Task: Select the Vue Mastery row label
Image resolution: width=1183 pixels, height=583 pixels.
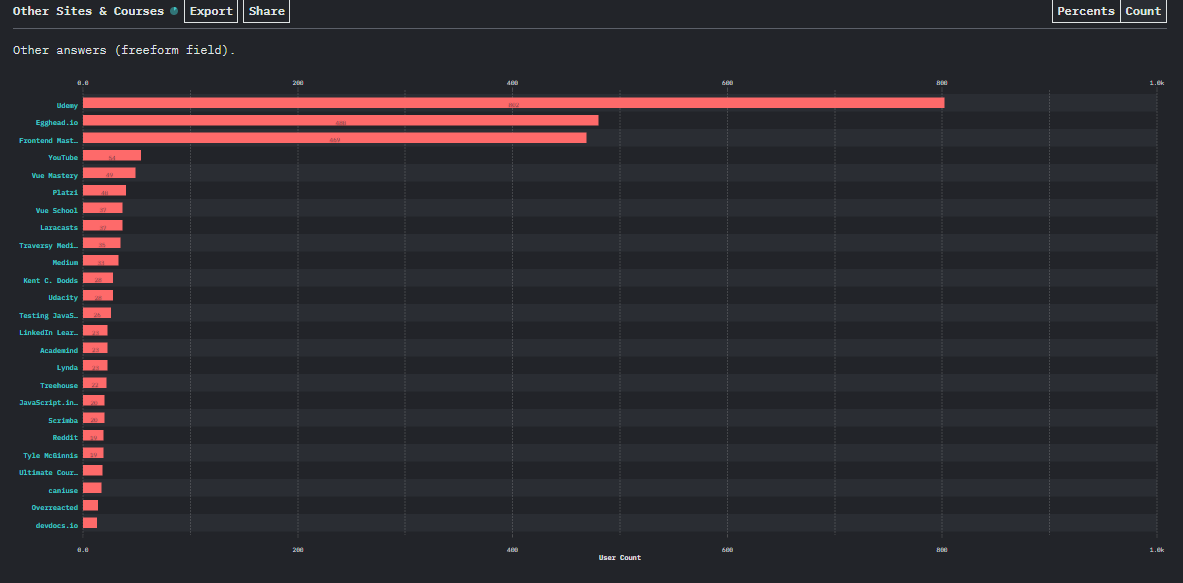Action: click(x=55, y=176)
